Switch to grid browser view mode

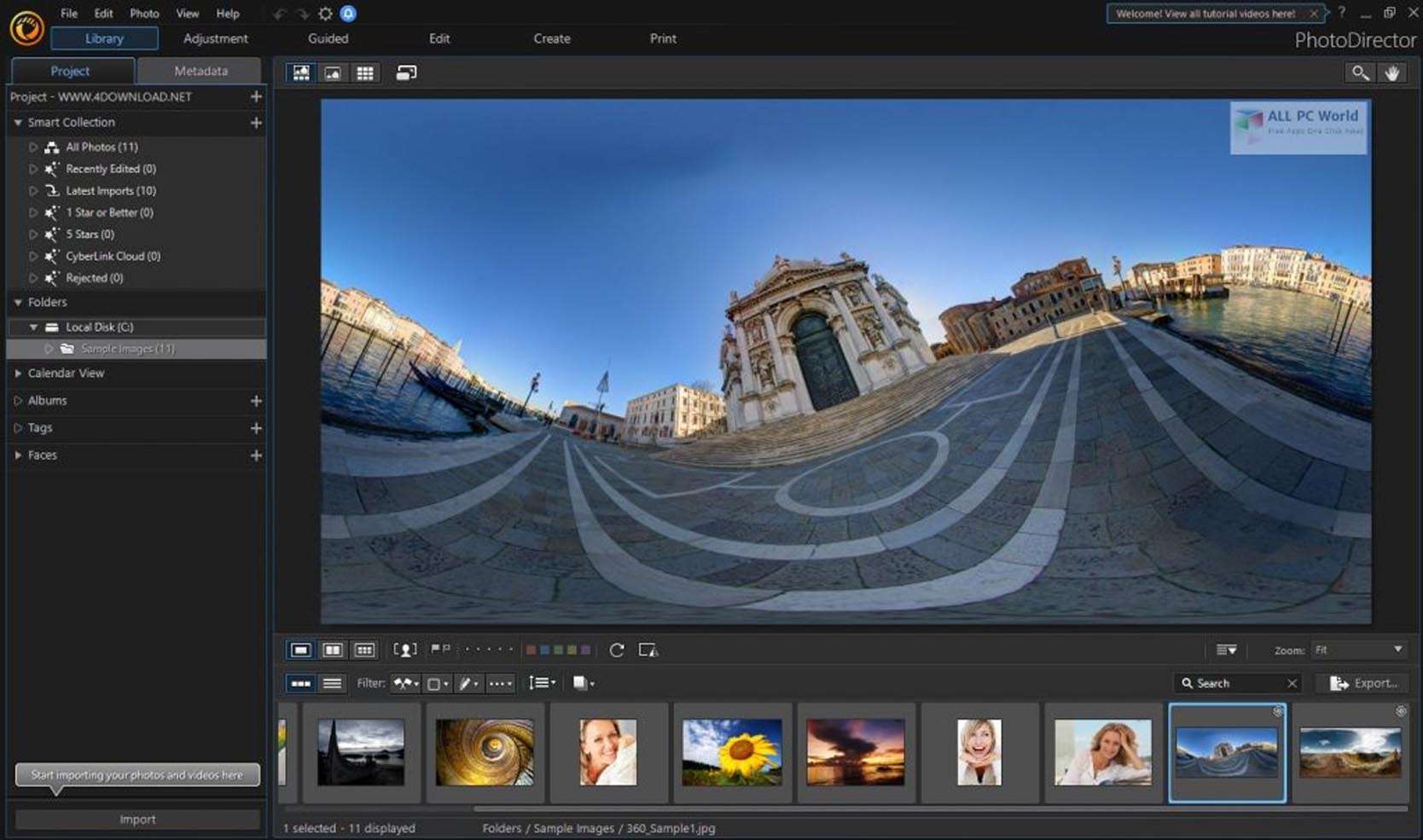point(365,73)
